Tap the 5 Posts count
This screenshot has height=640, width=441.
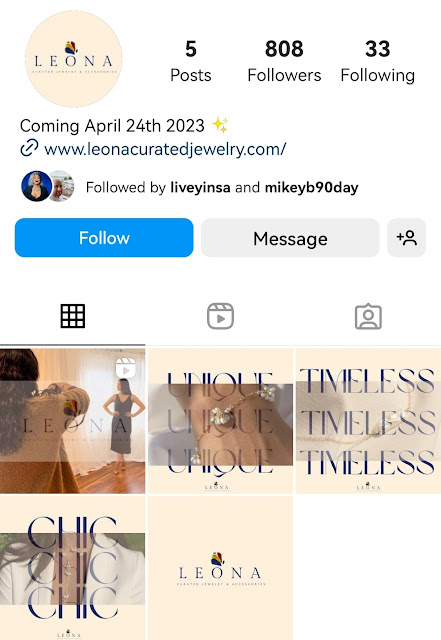click(x=191, y=61)
